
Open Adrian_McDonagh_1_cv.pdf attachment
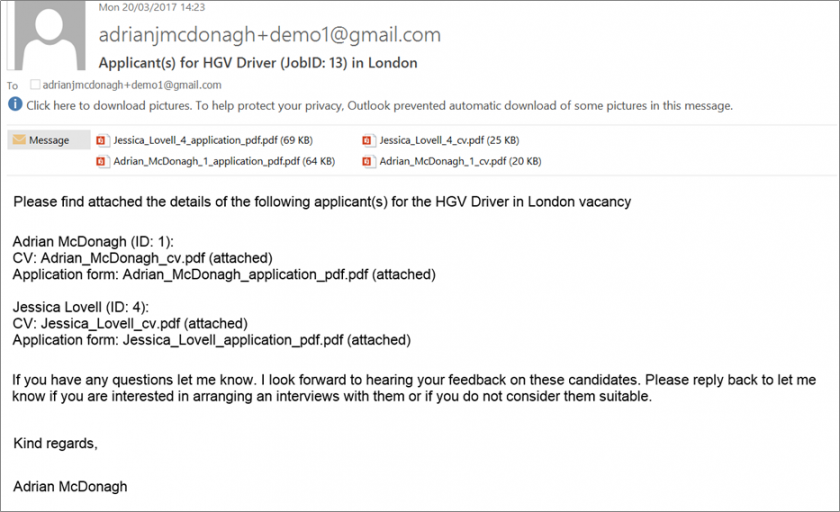pyautogui.click(x=452, y=161)
